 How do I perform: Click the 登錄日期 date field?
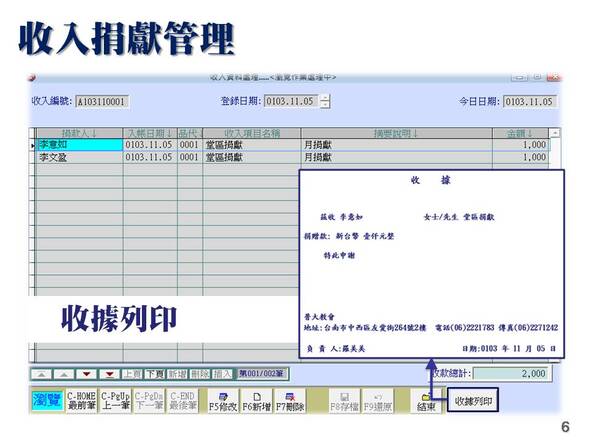(291, 101)
